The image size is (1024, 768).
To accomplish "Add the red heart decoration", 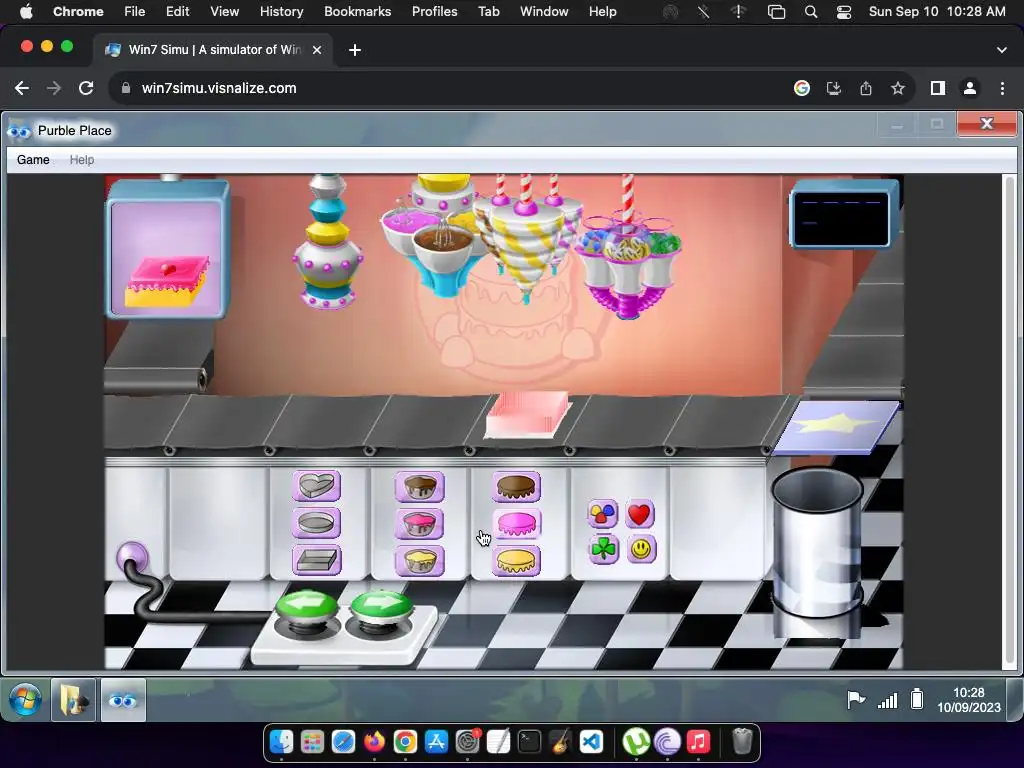I will (x=639, y=514).
